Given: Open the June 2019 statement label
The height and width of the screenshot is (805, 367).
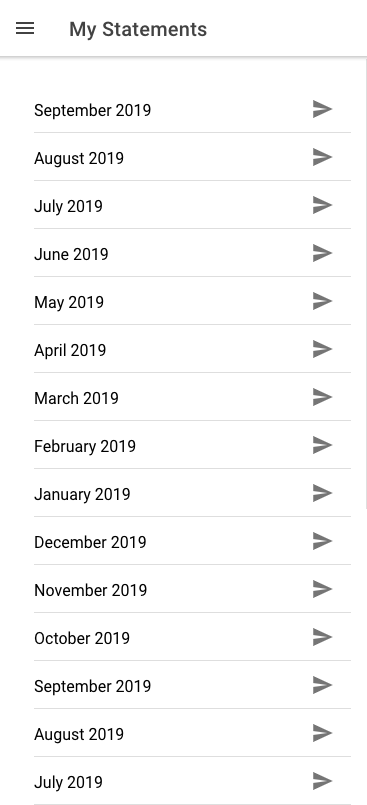Looking at the screenshot, I should 71,254.
